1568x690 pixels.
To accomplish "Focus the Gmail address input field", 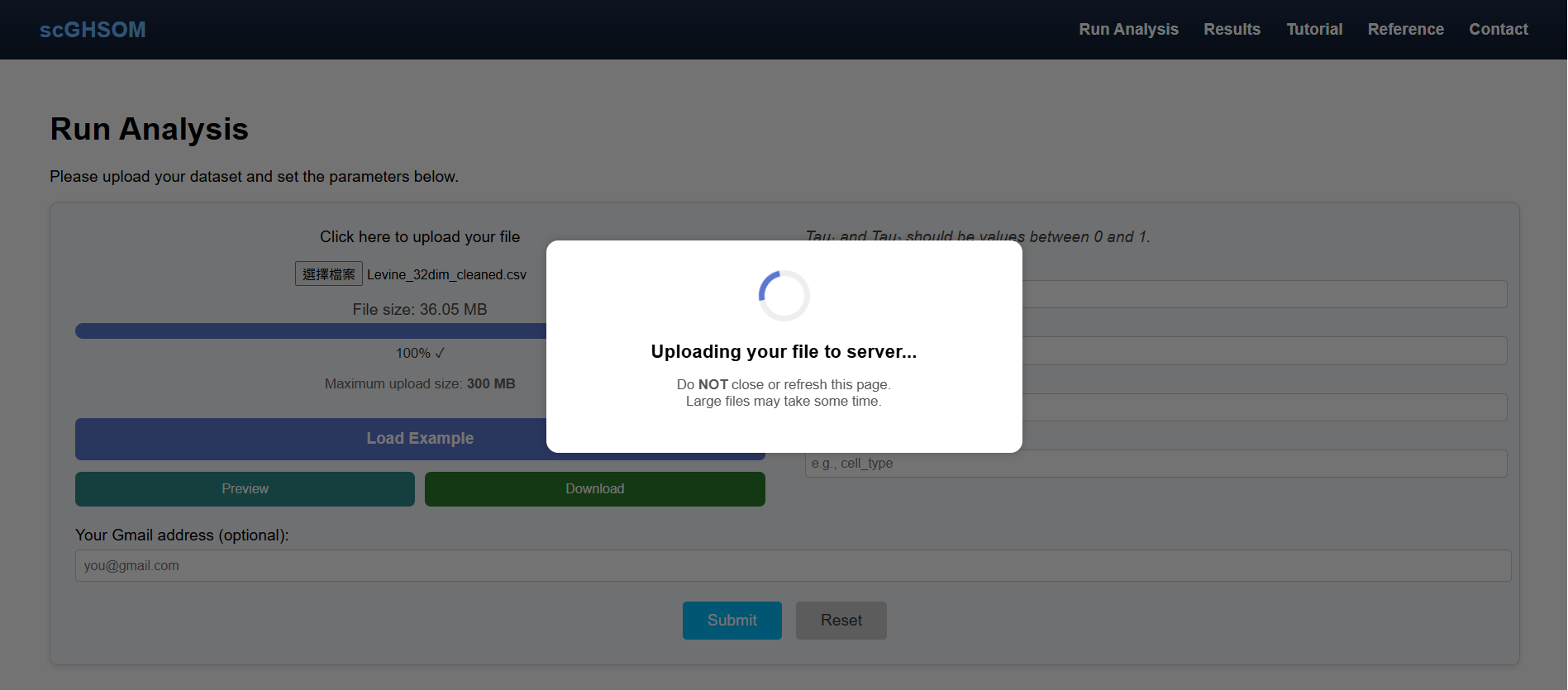I will [793, 566].
